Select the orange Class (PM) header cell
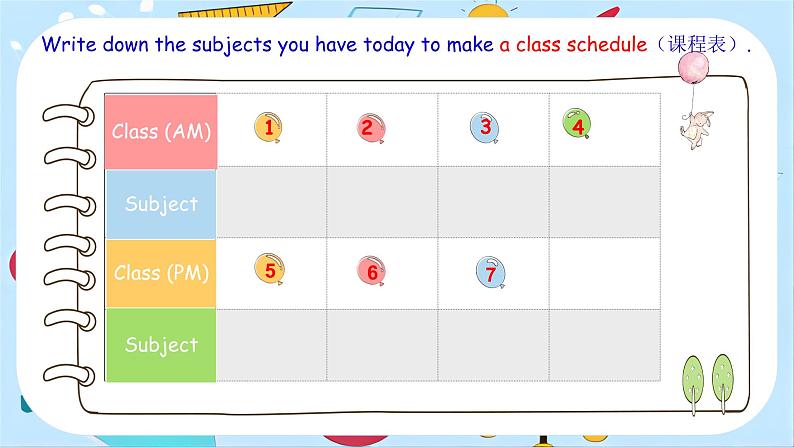This screenshot has width=794, height=447. [161, 273]
